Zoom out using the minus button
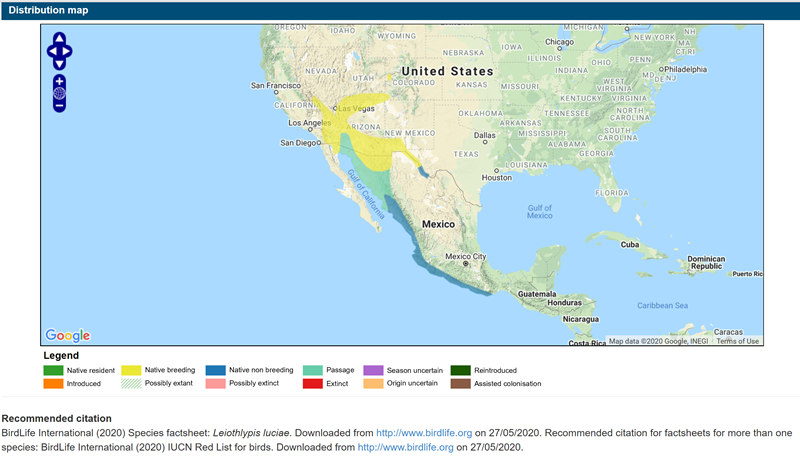This screenshot has width=800, height=456. point(59,107)
